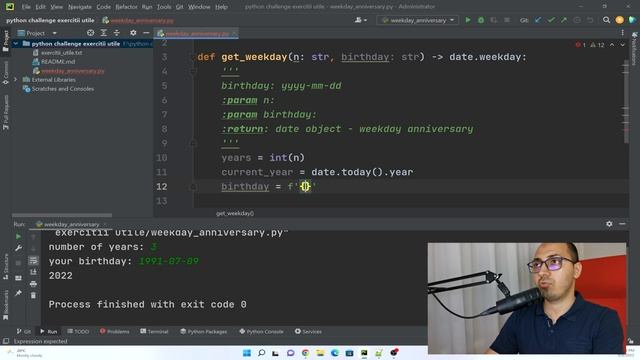This screenshot has width=640, height=360.
Task: Print the Run console output
Action: click(33, 284)
